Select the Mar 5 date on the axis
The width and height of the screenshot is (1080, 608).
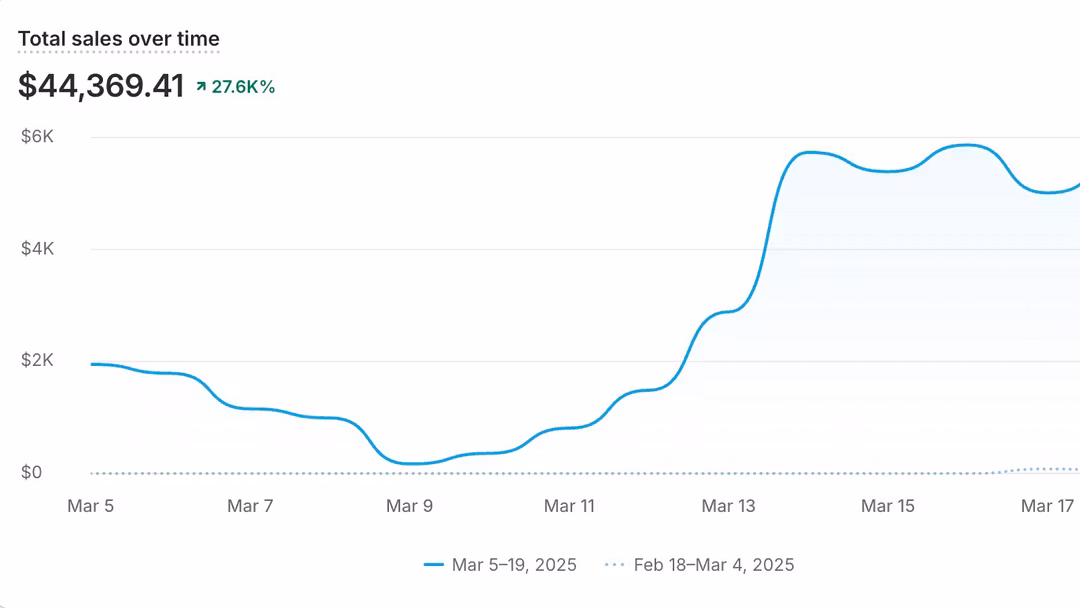[91, 506]
